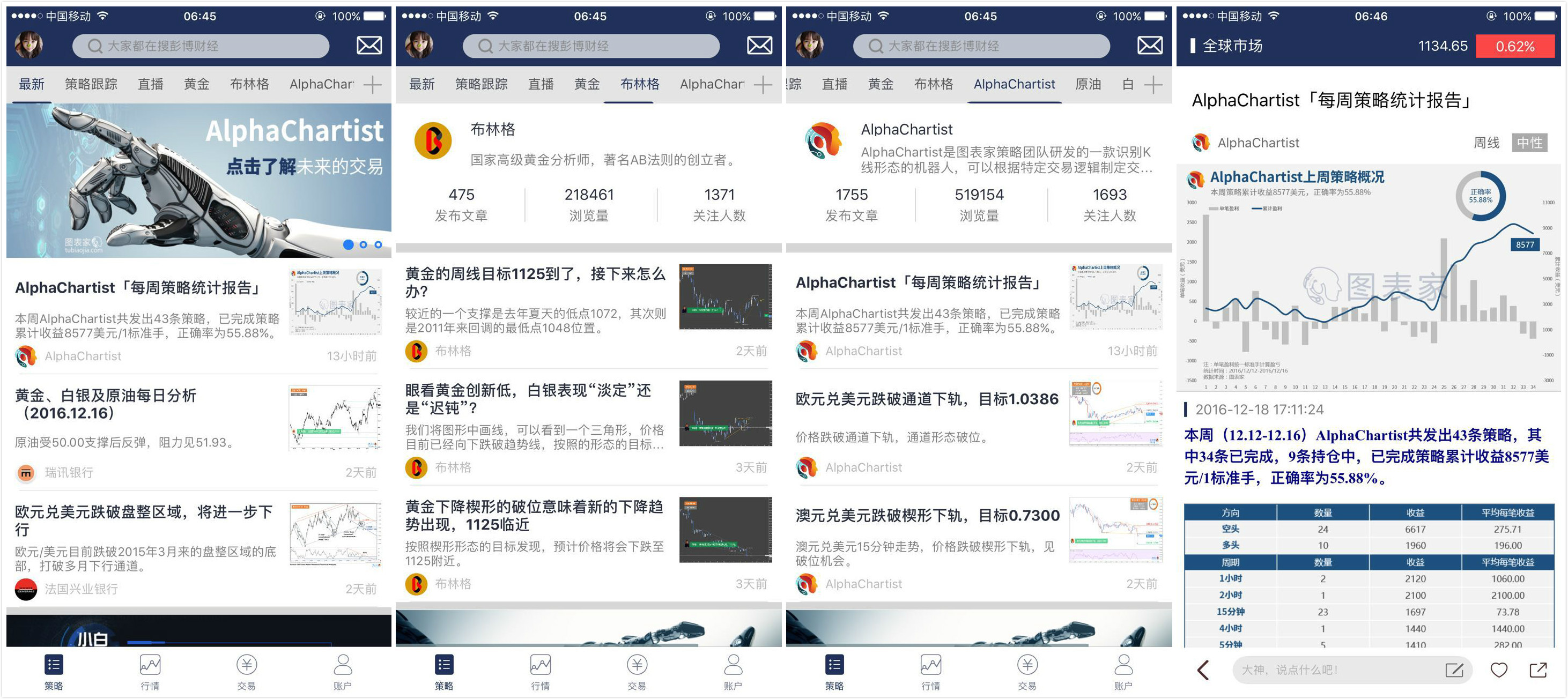Open article 黄金下降楔形的破位

pyautogui.click(x=589, y=544)
